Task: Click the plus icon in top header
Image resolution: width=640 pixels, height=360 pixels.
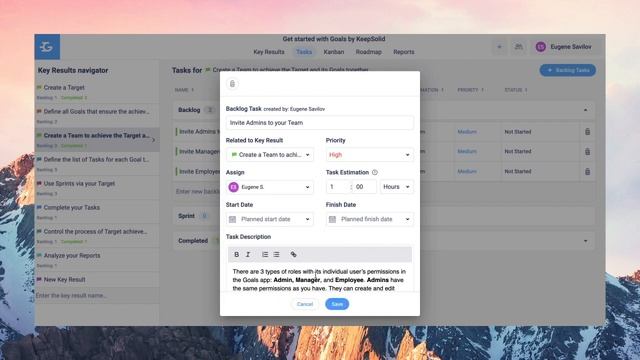Action: pyautogui.click(x=499, y=47)
